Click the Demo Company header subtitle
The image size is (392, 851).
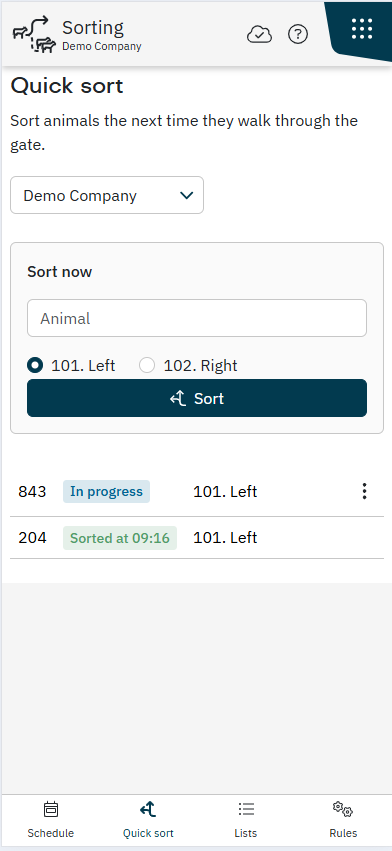[x=102, y=47]
